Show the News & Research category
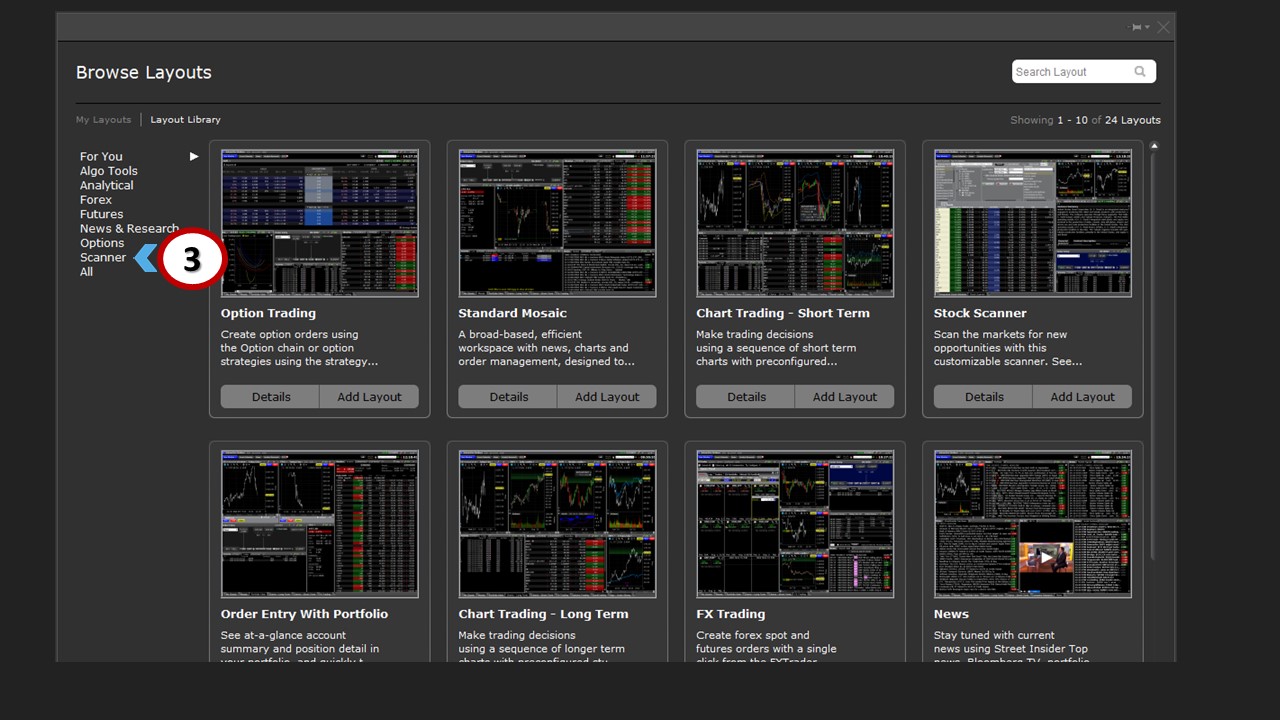 (x=129, y=229)
